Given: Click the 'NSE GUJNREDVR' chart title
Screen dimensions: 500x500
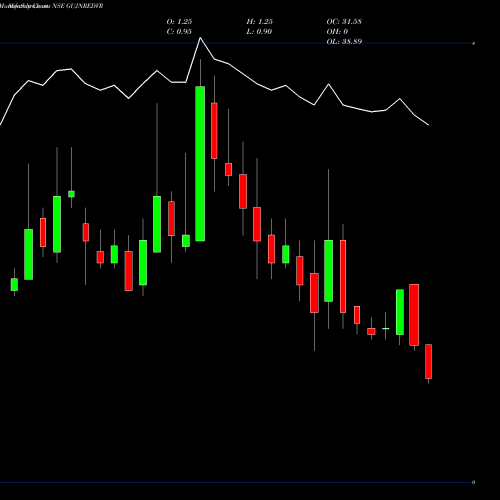Looking at the screenshot, I should click(x=78, y=6).
